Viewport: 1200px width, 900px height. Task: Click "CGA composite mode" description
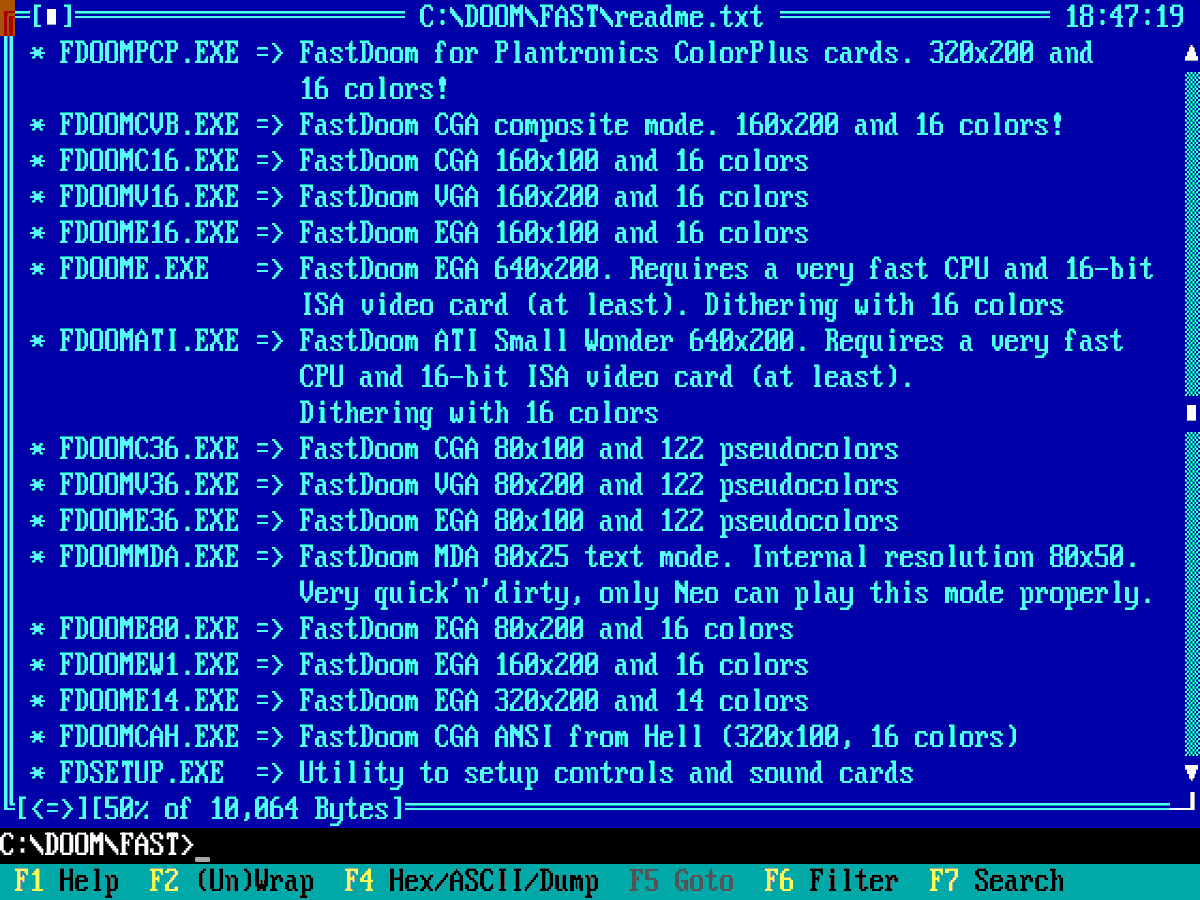[x=577, y=124]
